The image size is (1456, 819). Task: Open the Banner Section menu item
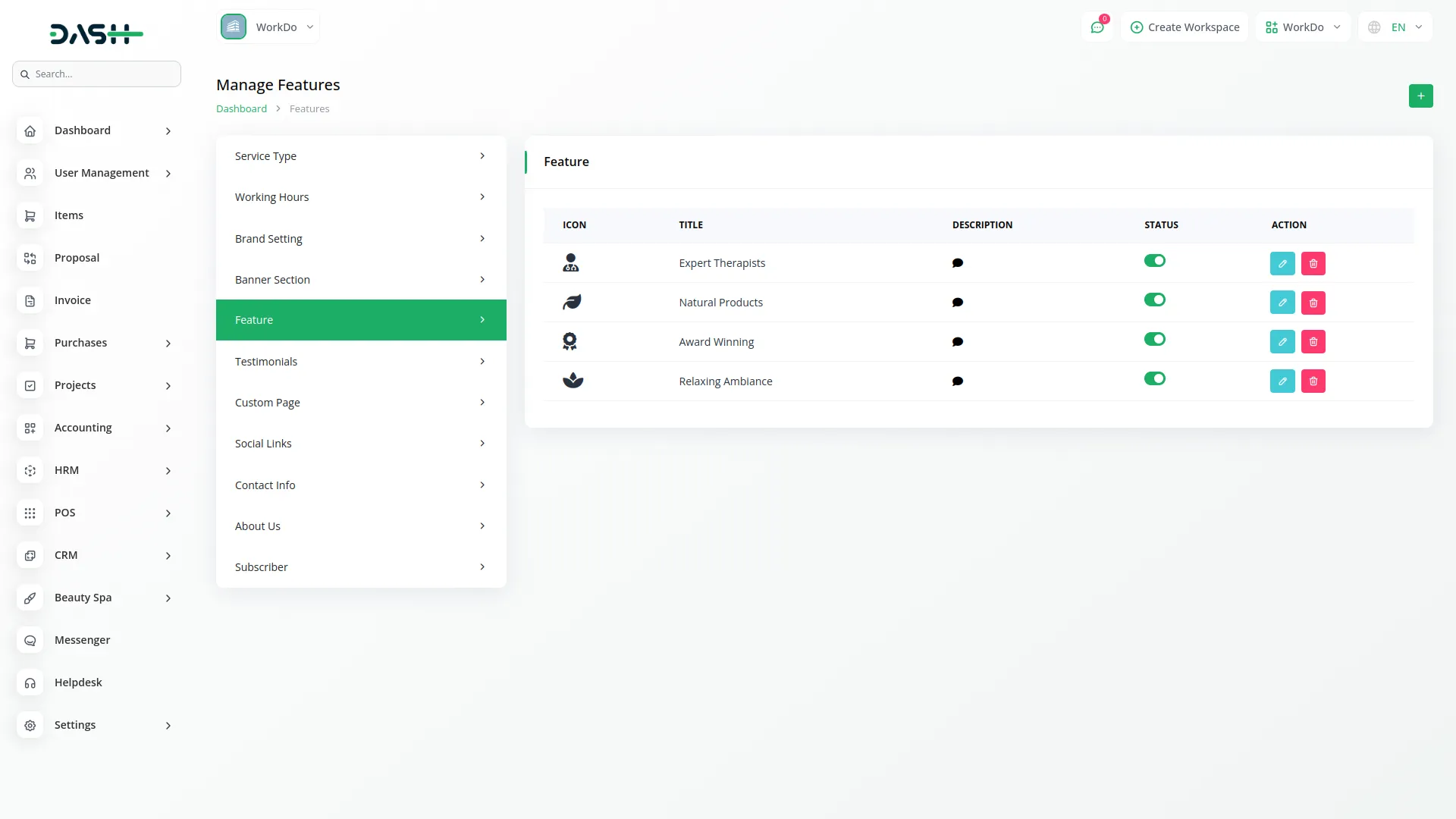(360, 280)
